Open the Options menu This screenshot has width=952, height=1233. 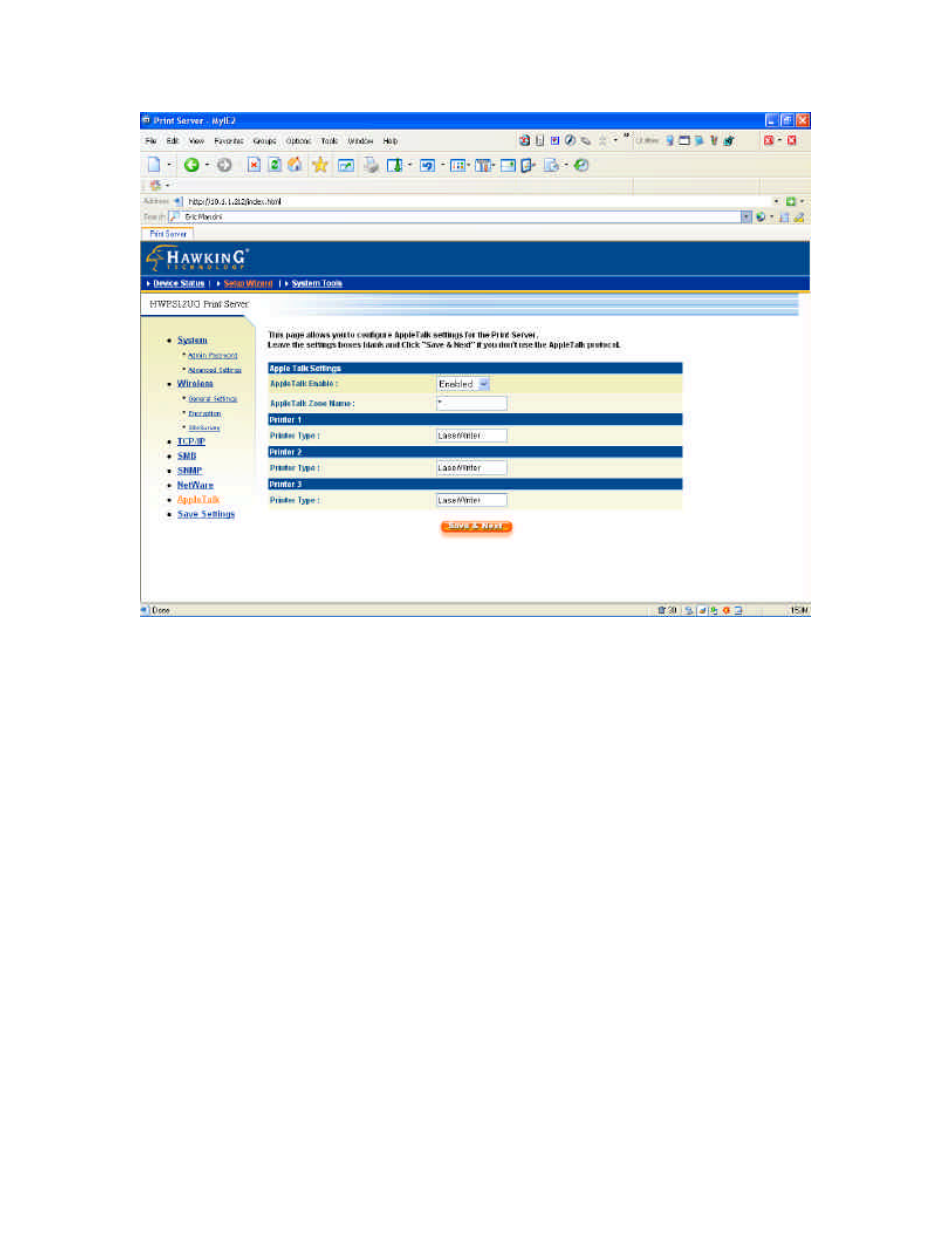tap(299, 141)
